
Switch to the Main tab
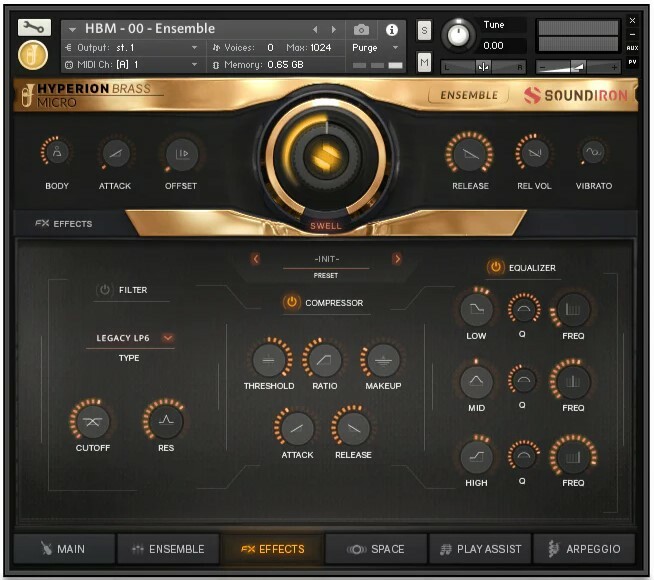(64, 549)
